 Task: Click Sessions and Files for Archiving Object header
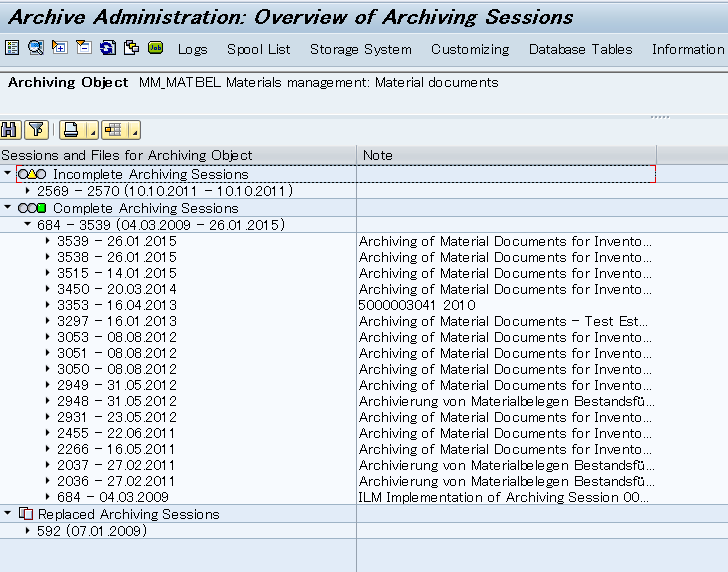click(x=178, y=155)
